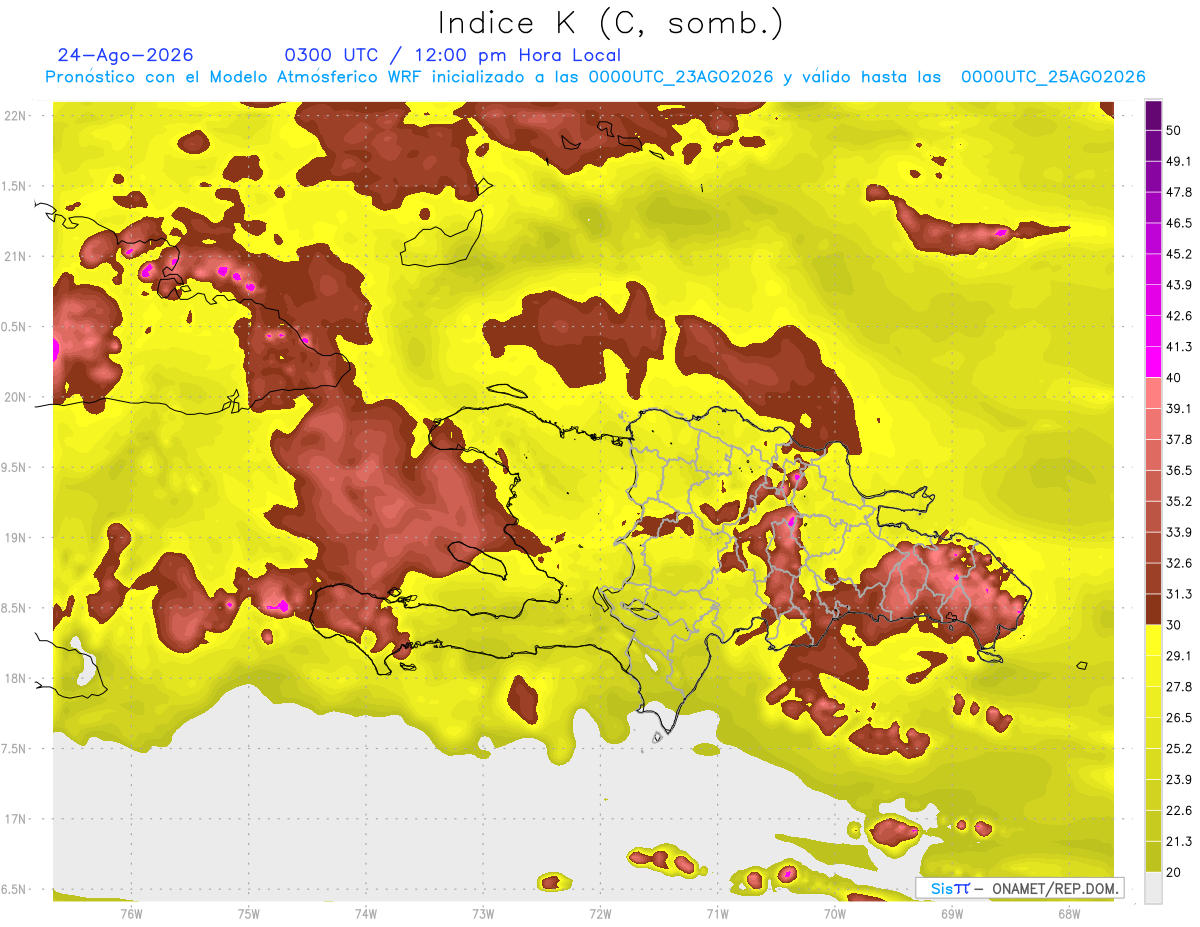Image resolution: width=1200 pixels, height=927 pixels.
Task: Click the legend value "36.5"
Action: pos(1180,470)
